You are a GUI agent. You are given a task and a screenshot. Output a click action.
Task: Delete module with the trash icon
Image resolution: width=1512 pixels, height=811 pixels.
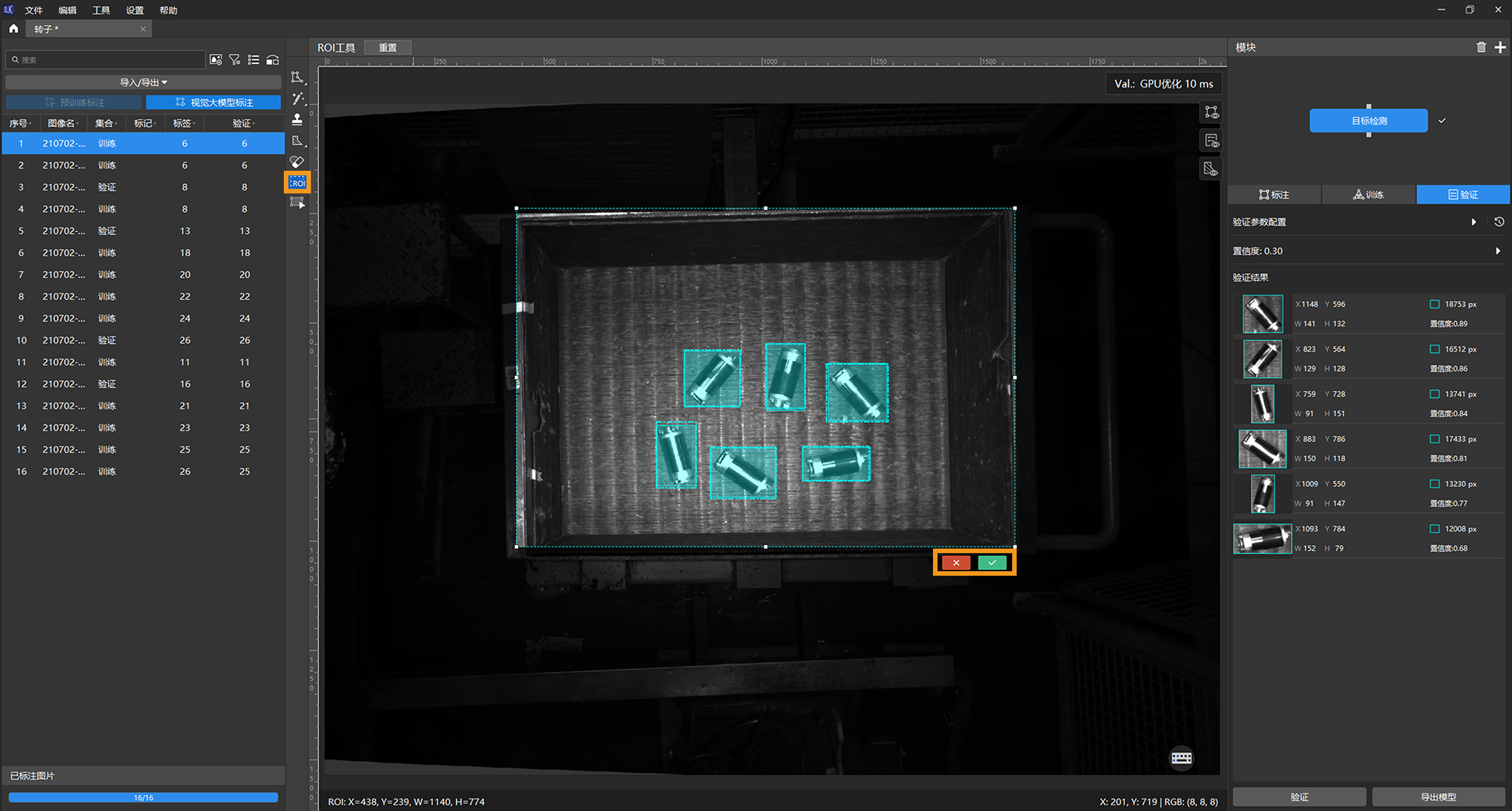coord(1481,48)
